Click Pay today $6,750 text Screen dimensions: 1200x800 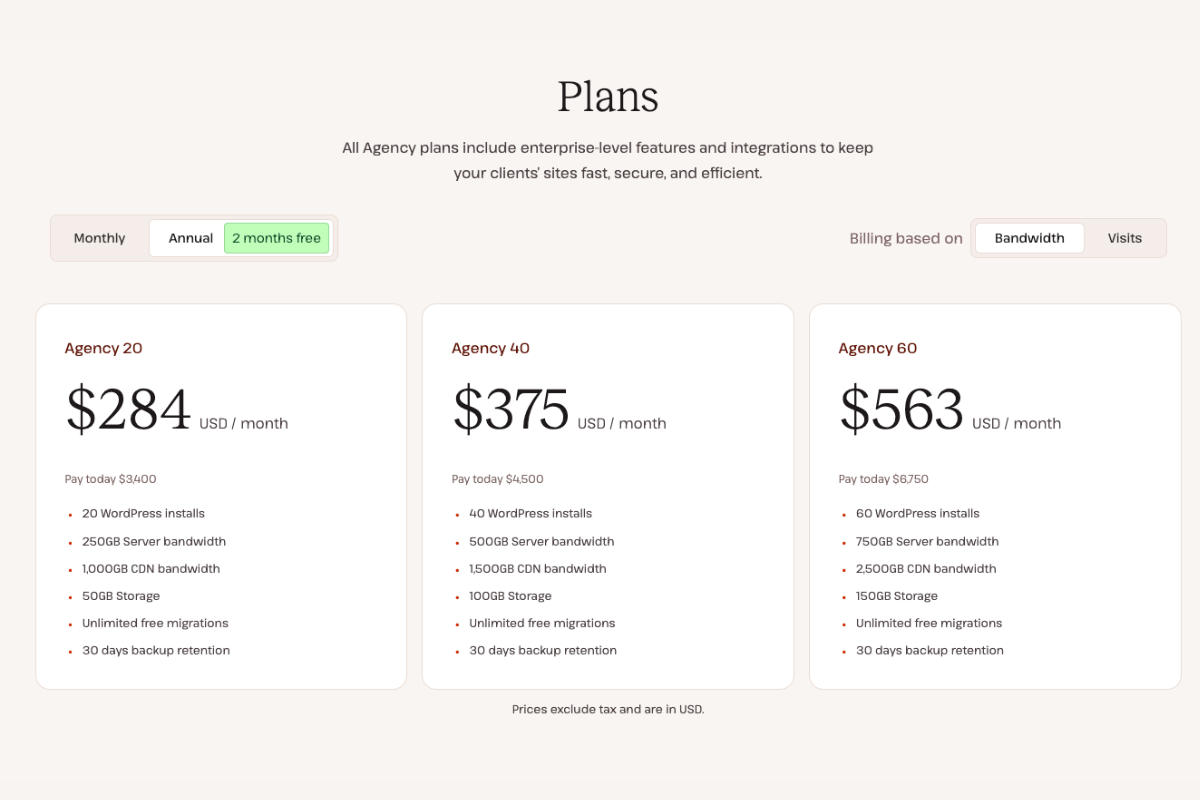(x=883, y=479)
